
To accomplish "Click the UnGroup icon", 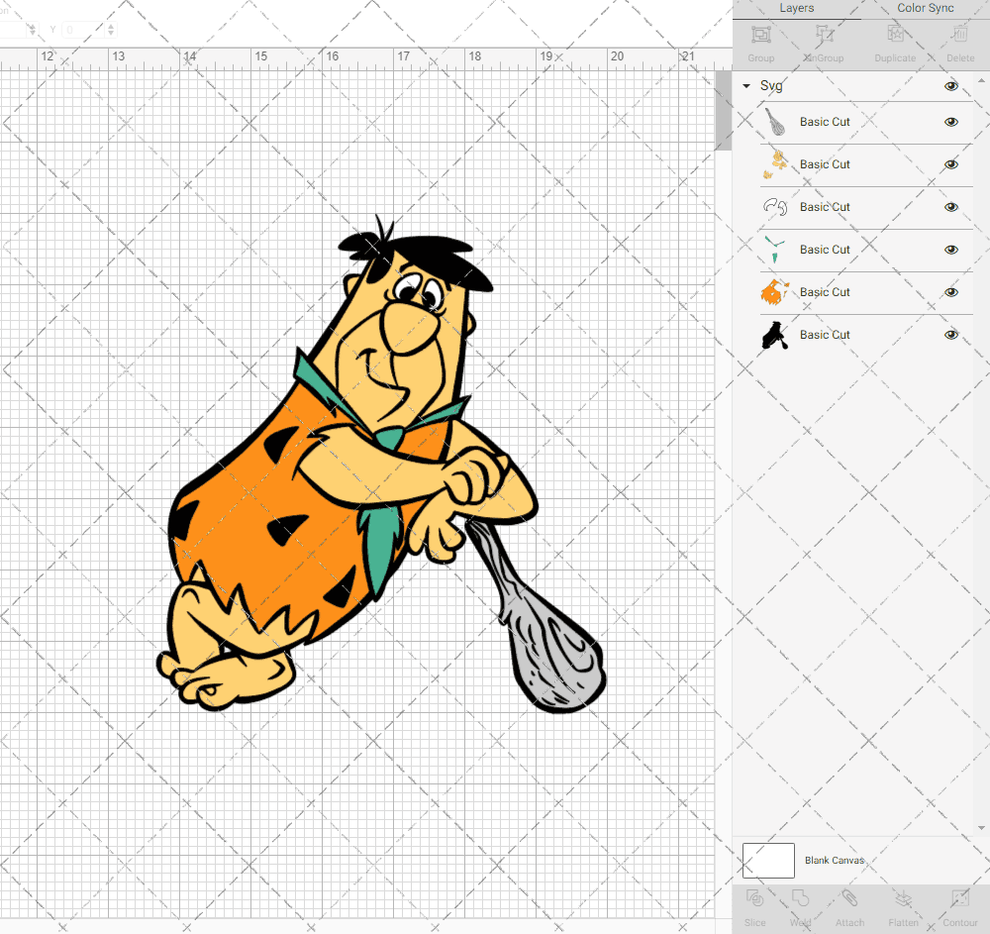I will tap(823, 35).
